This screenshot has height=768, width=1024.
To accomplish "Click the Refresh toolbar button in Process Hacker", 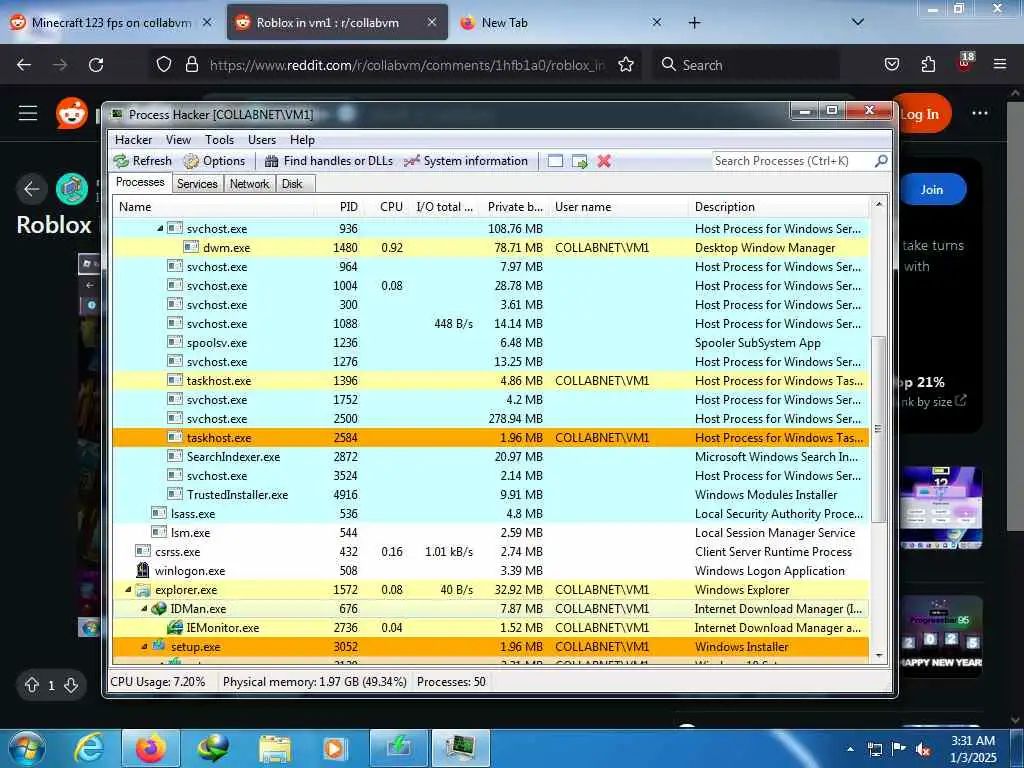I will [x=142, y=161].
